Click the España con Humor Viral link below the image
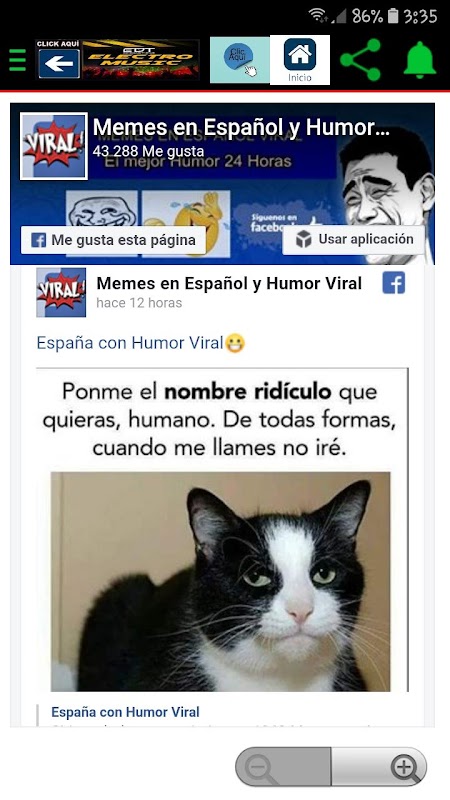The height and width of the screenshot is (800, 450). (x=126, y=712)
